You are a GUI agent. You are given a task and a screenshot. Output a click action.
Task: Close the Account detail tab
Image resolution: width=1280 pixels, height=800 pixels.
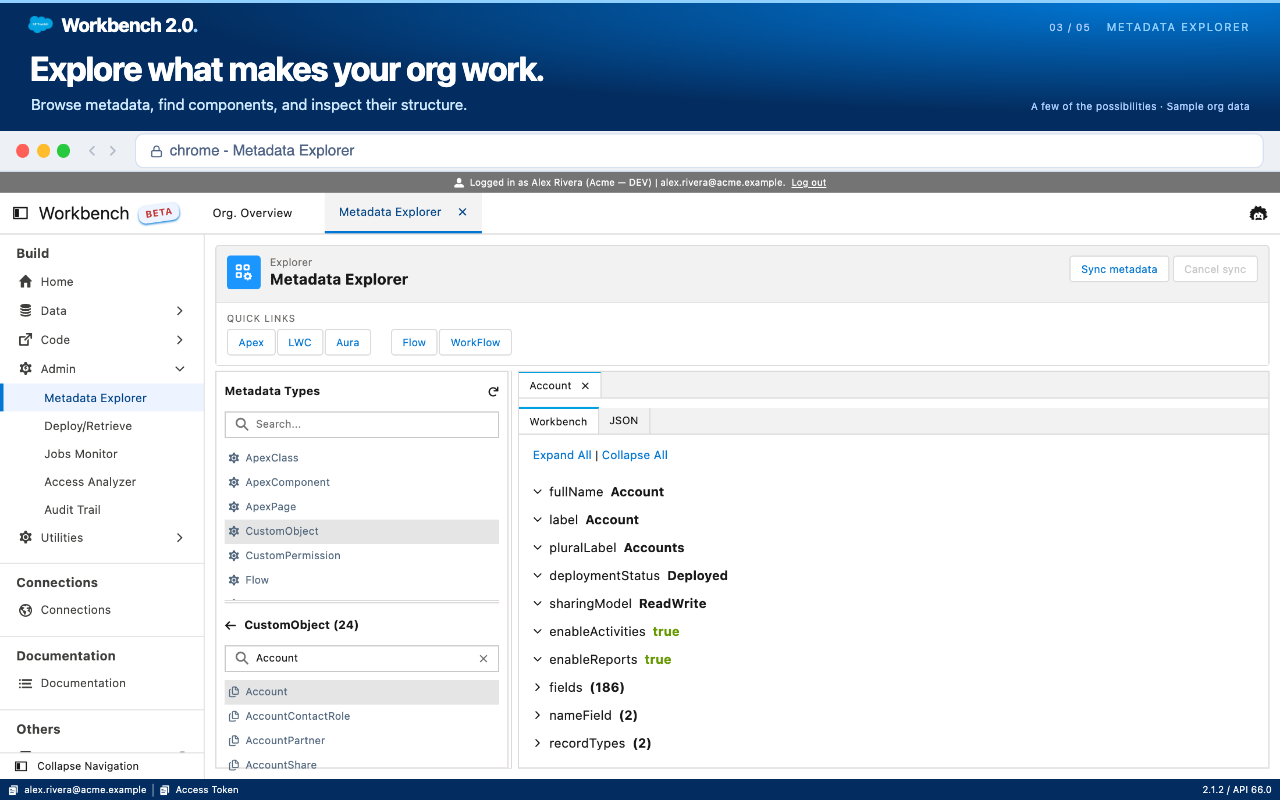585,386
